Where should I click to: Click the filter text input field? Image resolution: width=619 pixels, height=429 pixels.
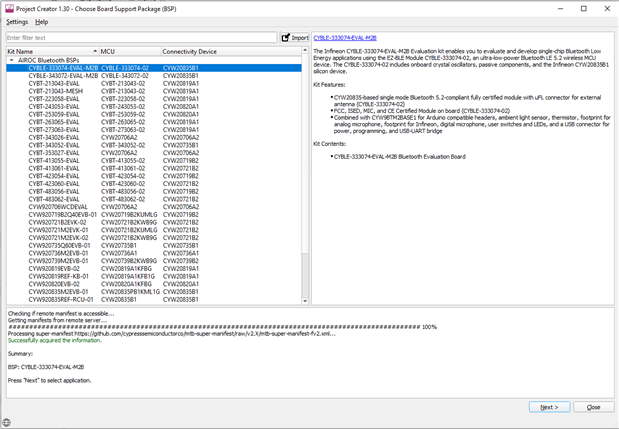point(142,37)
